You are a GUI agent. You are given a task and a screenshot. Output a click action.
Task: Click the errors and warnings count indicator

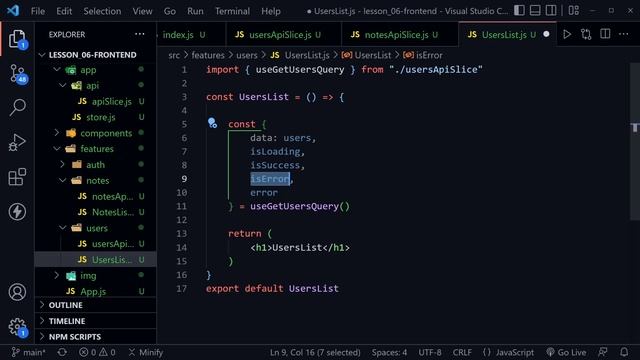coord(97,352)
